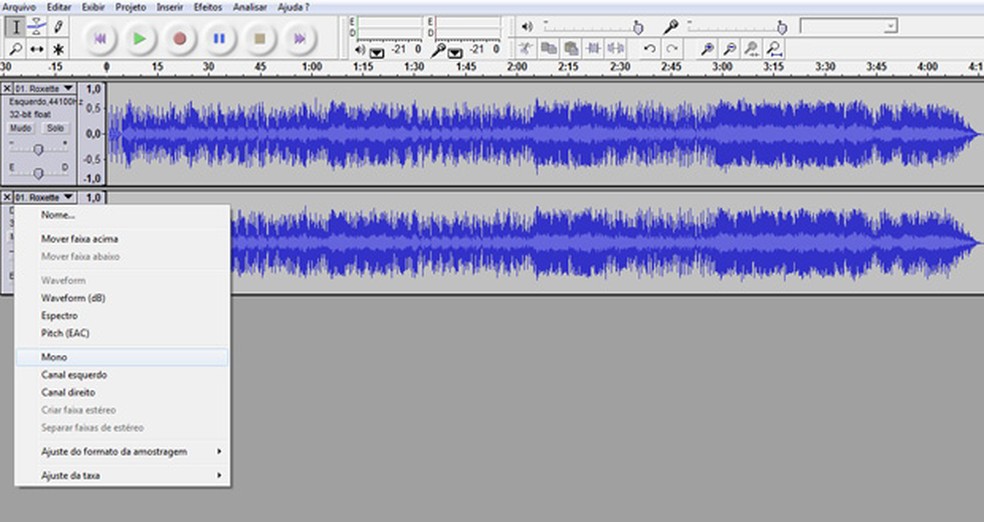This screenshot has width=984, height=522.
Task: Click the speaker icon by output meter
Action: coord(360,50)
